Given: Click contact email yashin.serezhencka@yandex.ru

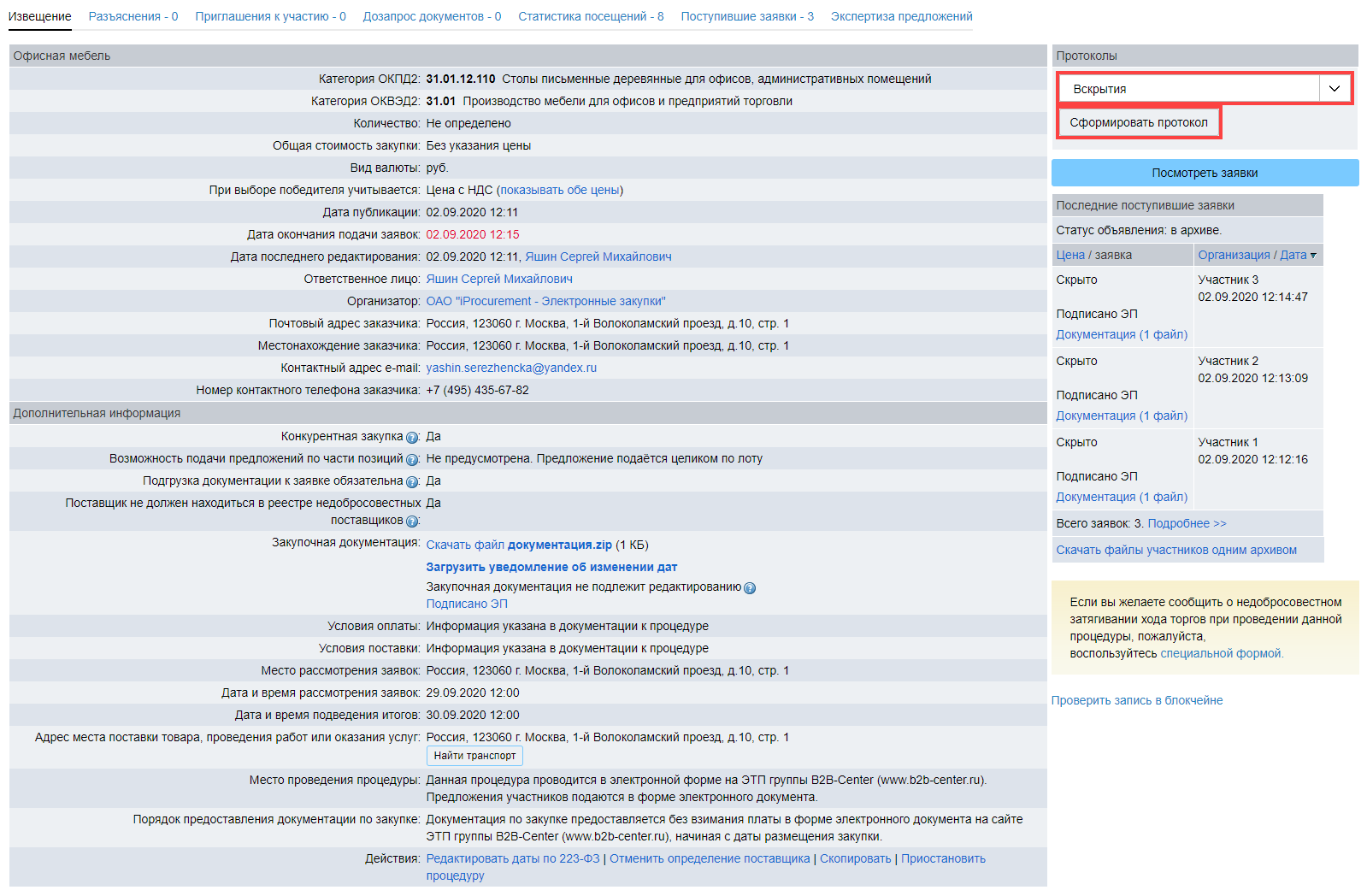Looking at the screenshot, I should tap(511, 368).
